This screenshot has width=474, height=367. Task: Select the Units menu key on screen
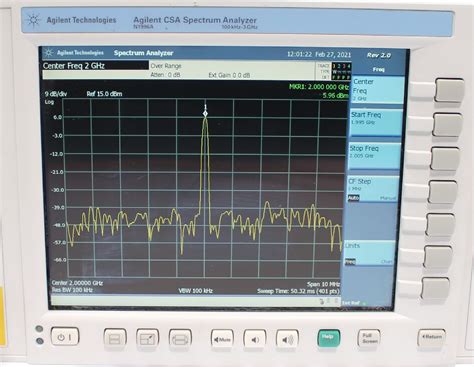370,253
